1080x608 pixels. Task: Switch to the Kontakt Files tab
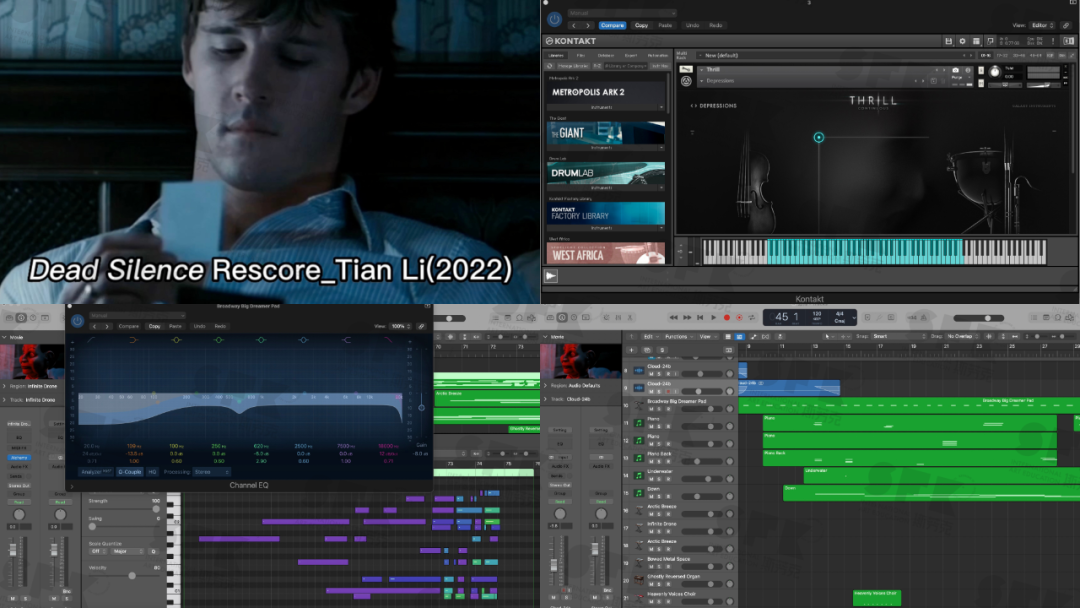[581, 56]
